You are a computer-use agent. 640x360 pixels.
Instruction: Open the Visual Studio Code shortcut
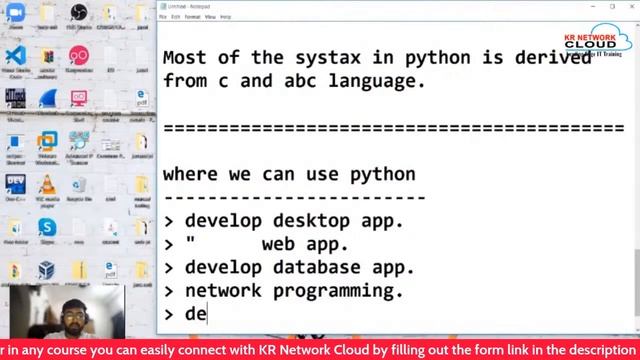pyautogui.click(x=16, y=56)
